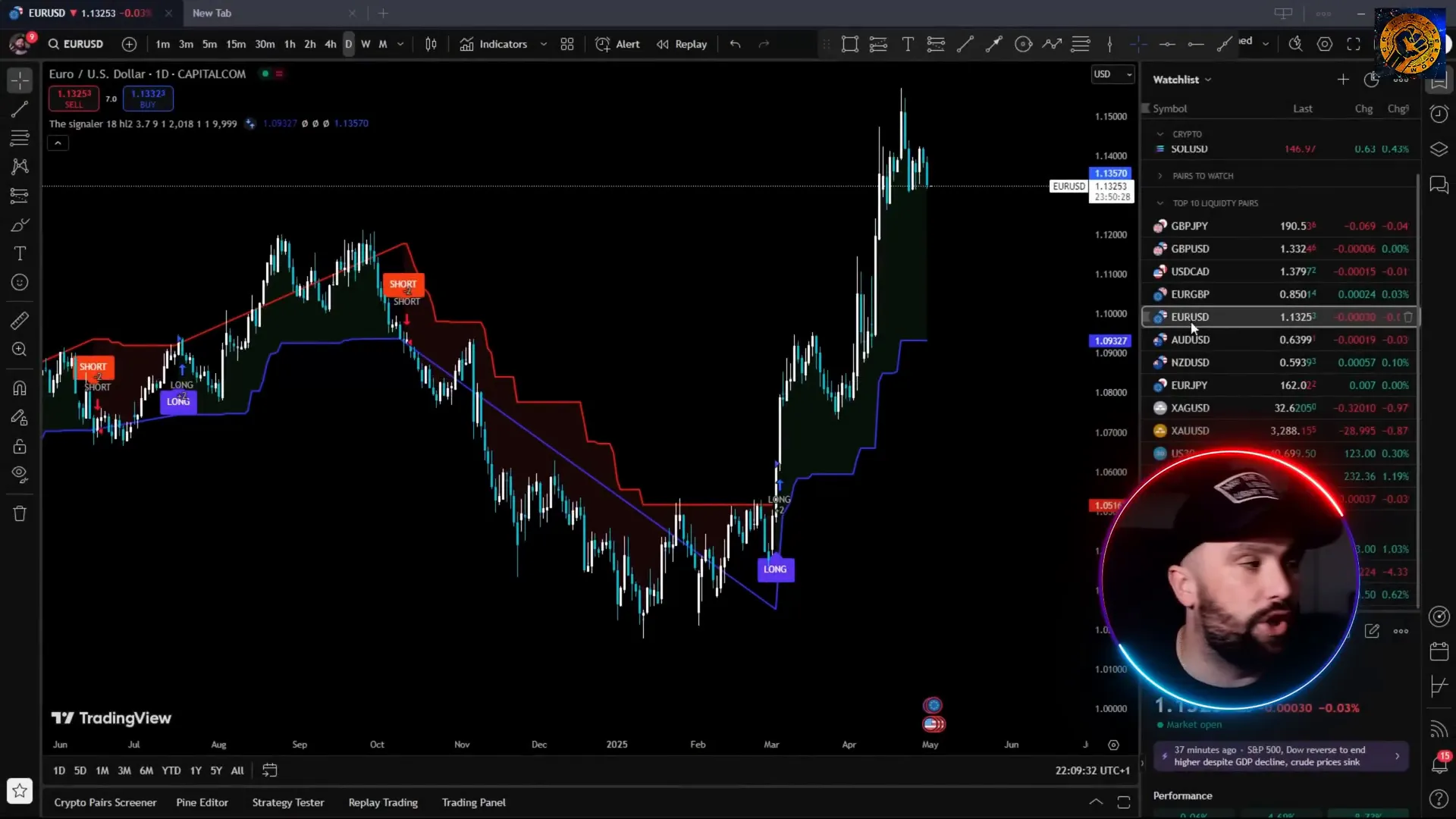1456x819 pixels.
Task: Open the timeframe dropdown arrow
Action: (400, 44)
